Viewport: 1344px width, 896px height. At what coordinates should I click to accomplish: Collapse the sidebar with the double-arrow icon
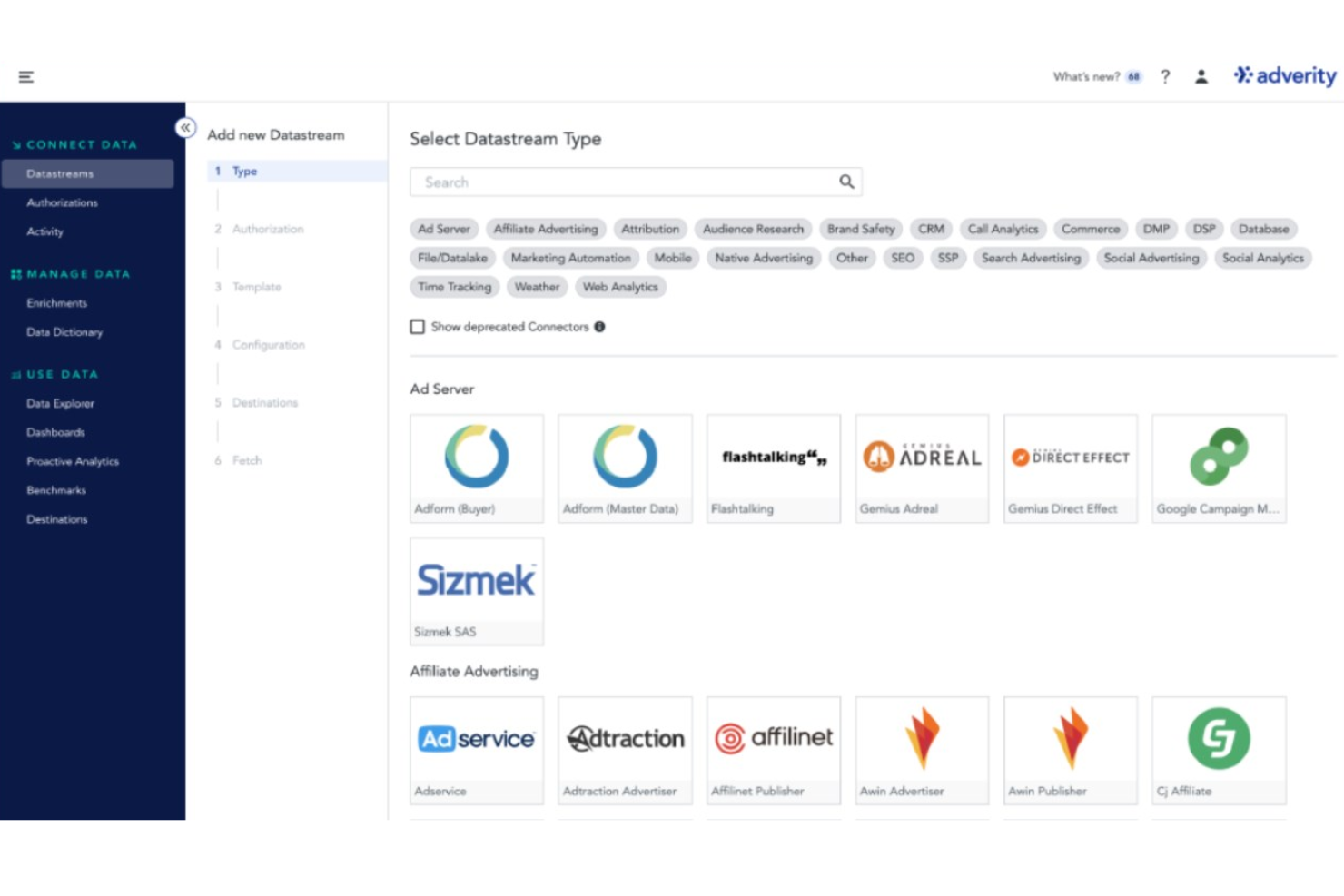(x=185, y=128)
